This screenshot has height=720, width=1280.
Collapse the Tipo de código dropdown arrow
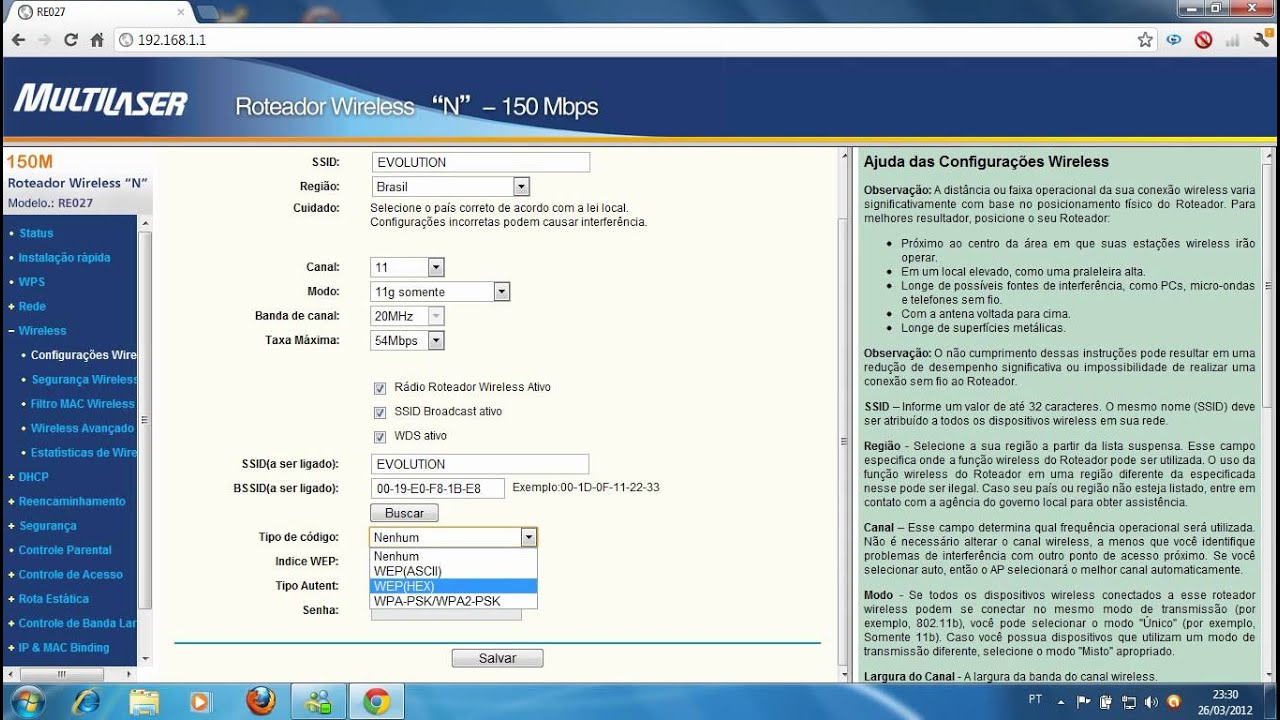(x=528, y=537)
